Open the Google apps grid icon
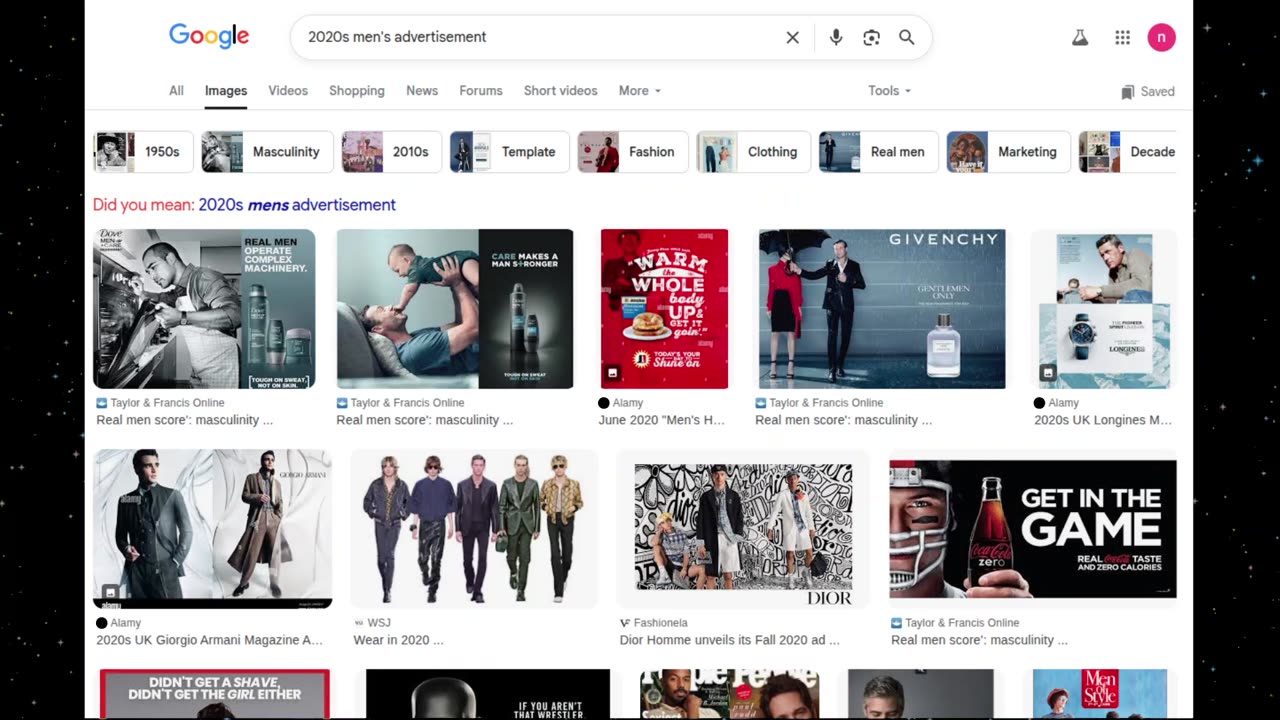 click(1122, 38)
